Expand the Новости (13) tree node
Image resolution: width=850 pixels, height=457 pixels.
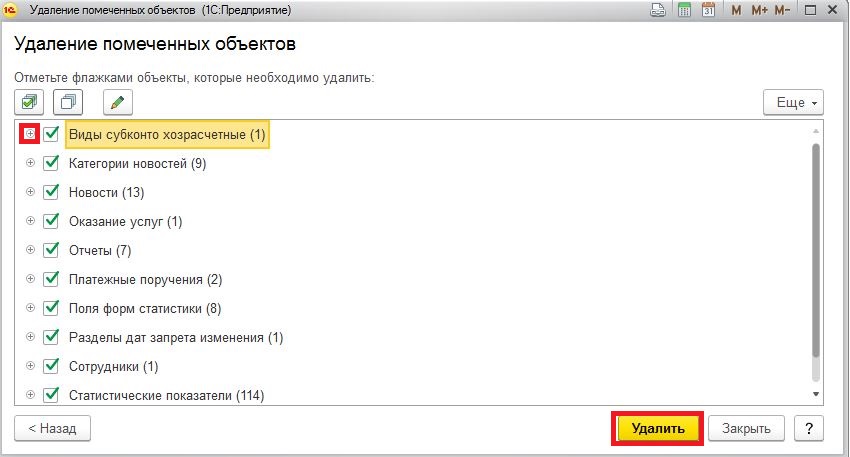click(30, 191)
